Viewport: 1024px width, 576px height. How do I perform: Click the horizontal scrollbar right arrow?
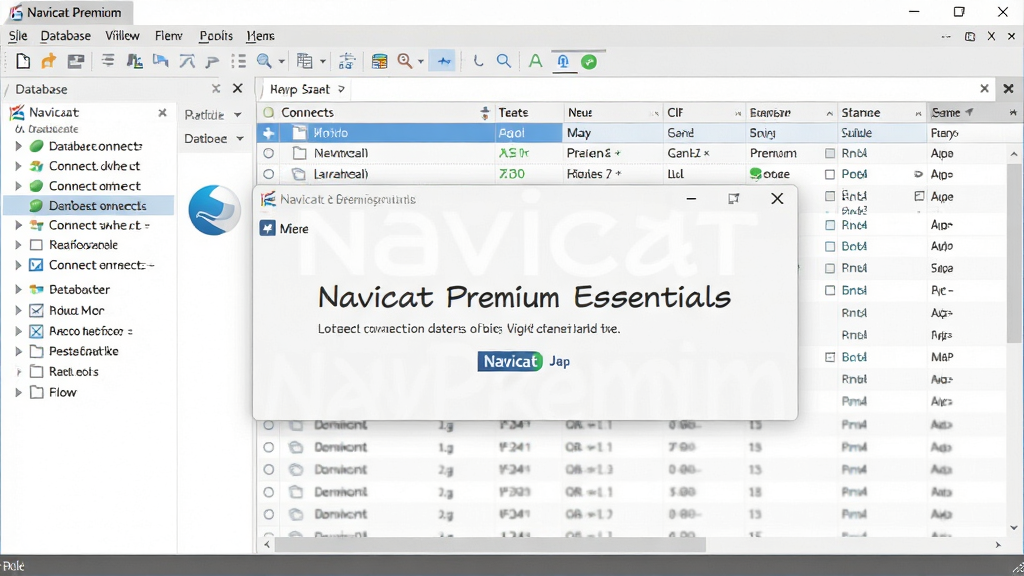(x=998, y=545)
